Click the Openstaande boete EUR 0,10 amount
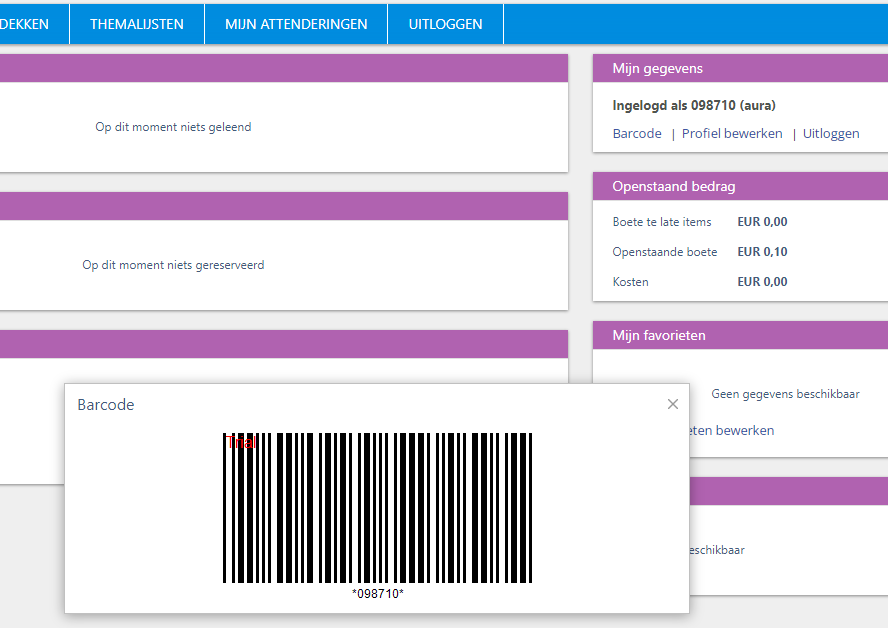 pyautogui.click(x=762, y=252)
